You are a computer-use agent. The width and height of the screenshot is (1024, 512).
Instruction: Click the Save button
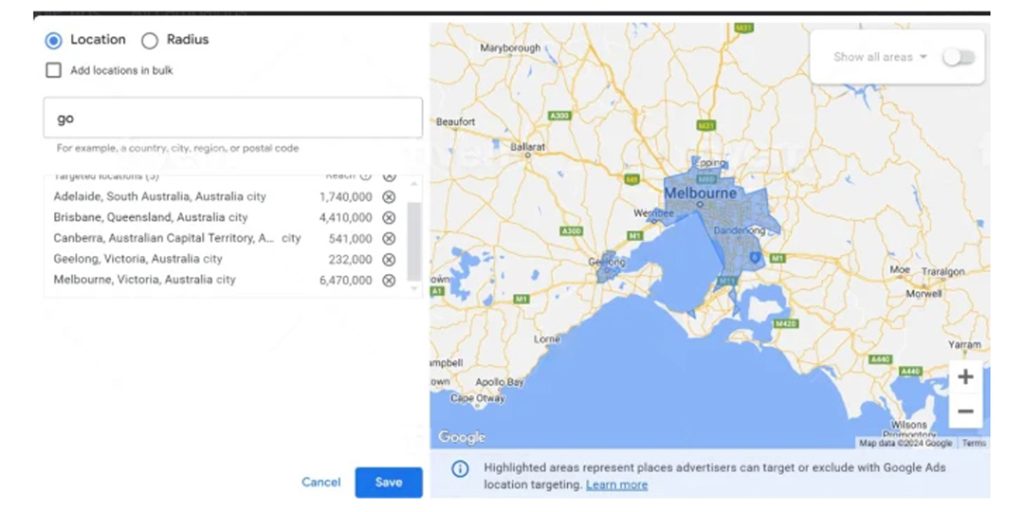click(x=388, y=482)
